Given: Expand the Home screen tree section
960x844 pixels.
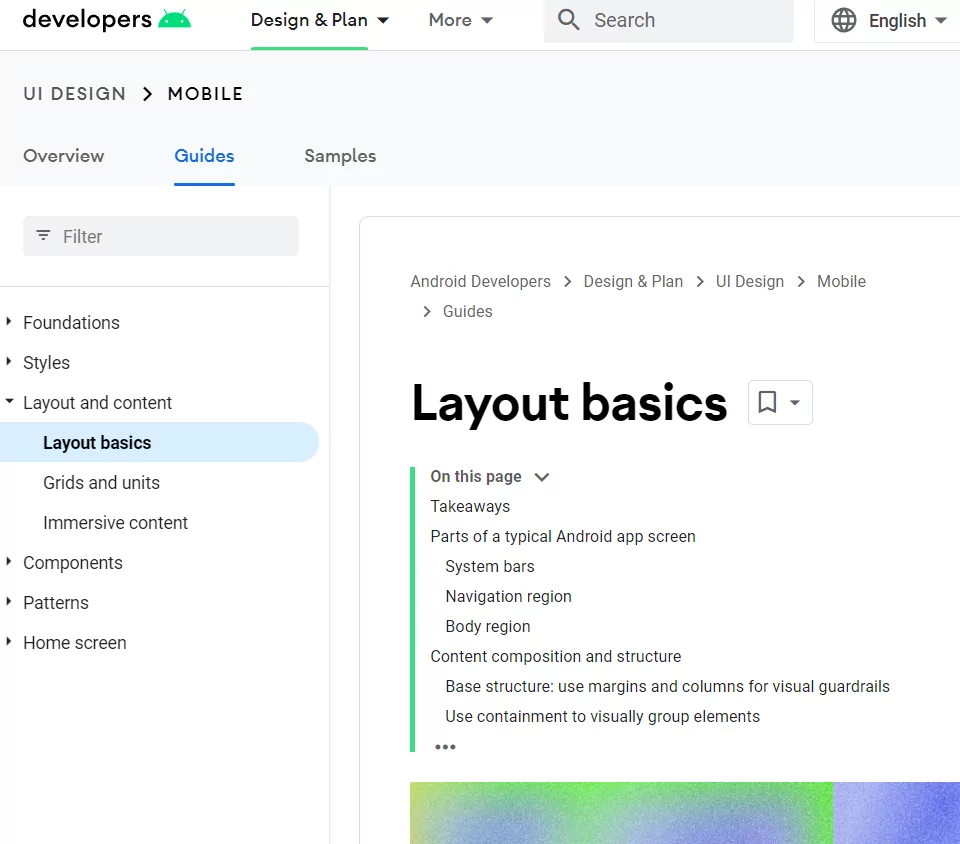Looking at the screenshot, I should (9, 641).
